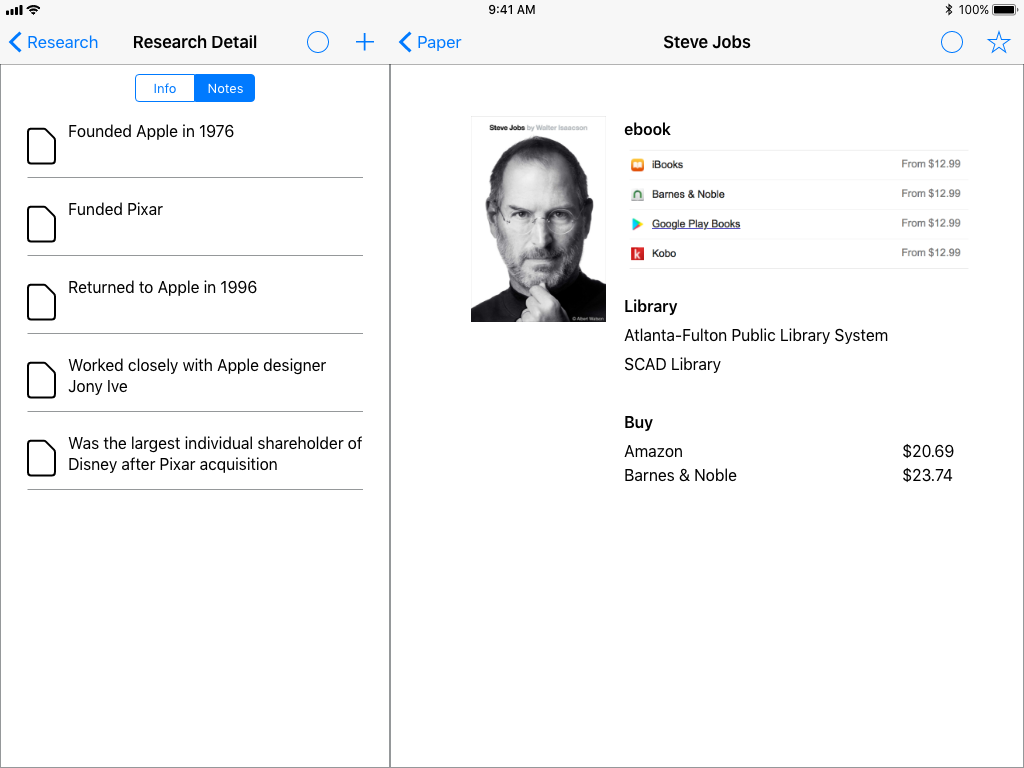Screen dimensions: 1024x768
Task: Choose Amazon under Buy
Action: pyautogui.click(x=653, y=451)
